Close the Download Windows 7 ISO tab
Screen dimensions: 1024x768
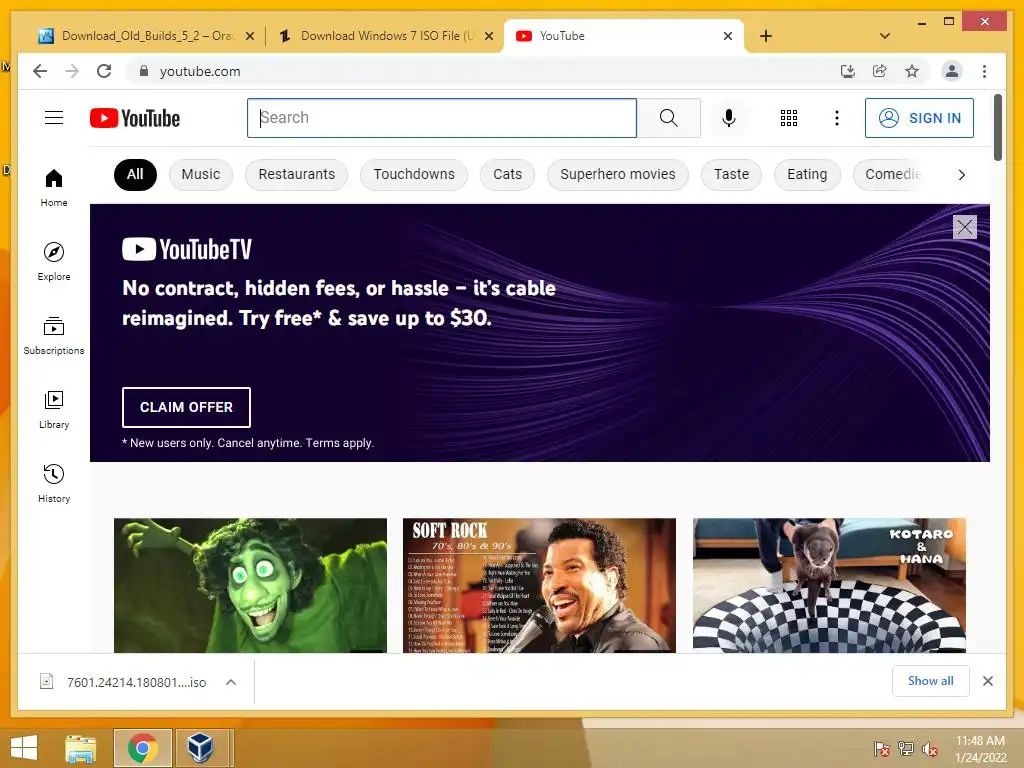[488, 36]
